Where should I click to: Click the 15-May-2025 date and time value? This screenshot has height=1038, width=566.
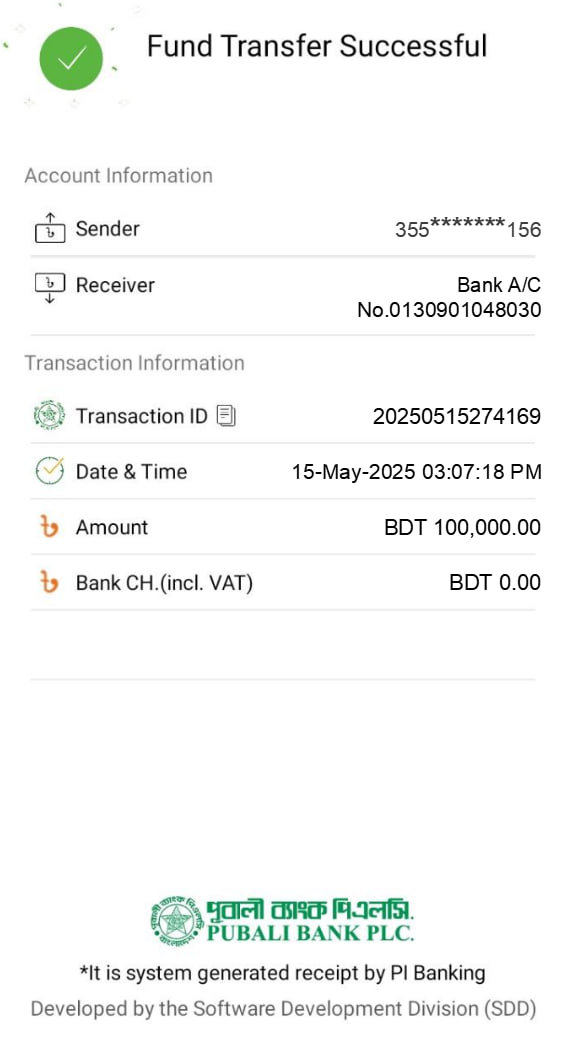(417, 472)
